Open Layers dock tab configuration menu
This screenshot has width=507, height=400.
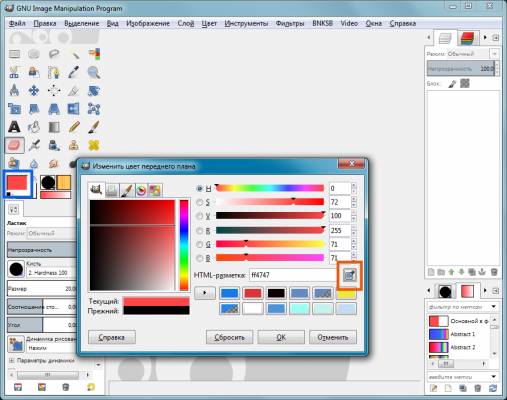click(496, 38)
